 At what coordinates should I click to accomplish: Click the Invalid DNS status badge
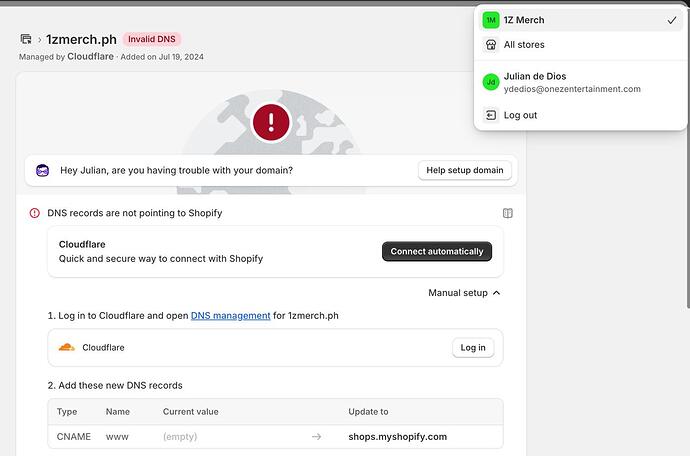[x=152, y=39]
